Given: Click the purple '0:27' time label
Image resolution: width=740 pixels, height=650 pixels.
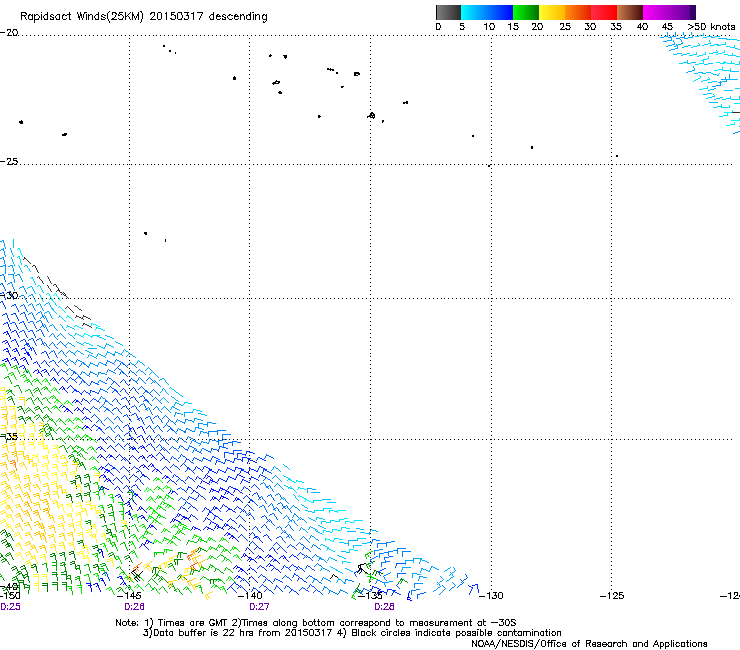Looking at the screenshot, I should [259, 607].
